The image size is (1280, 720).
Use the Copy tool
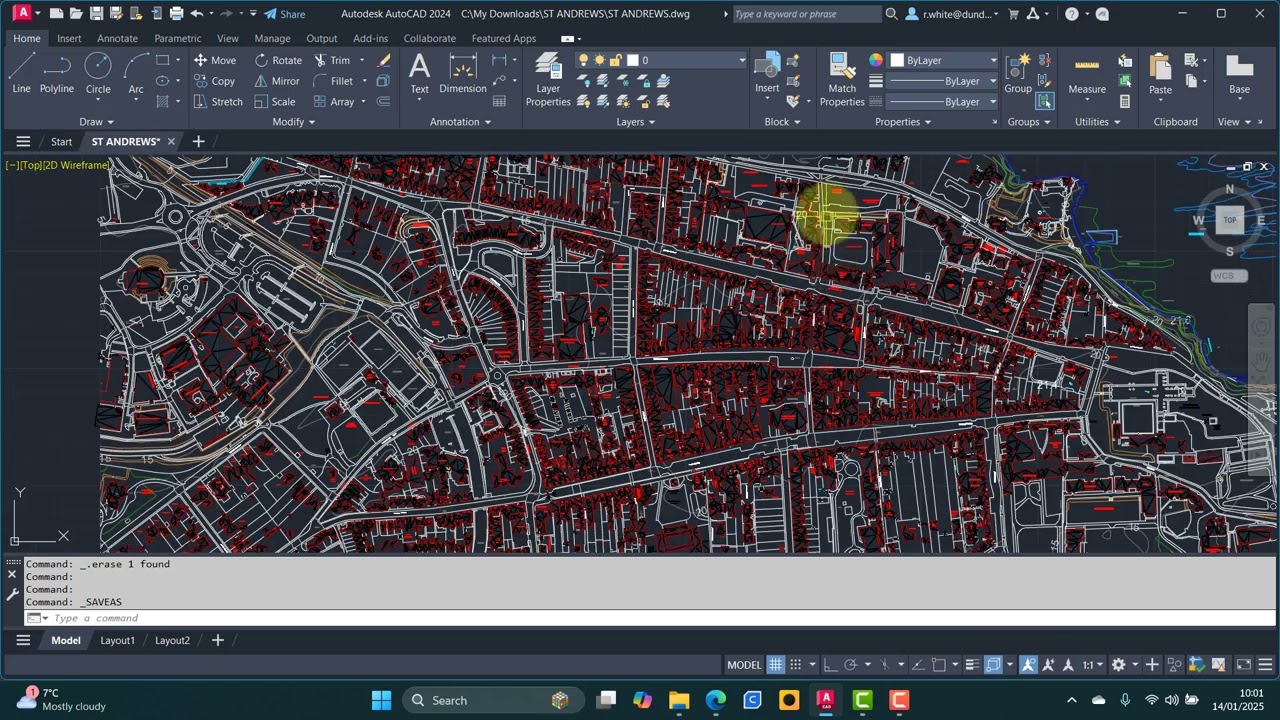(x=214, y=81)
